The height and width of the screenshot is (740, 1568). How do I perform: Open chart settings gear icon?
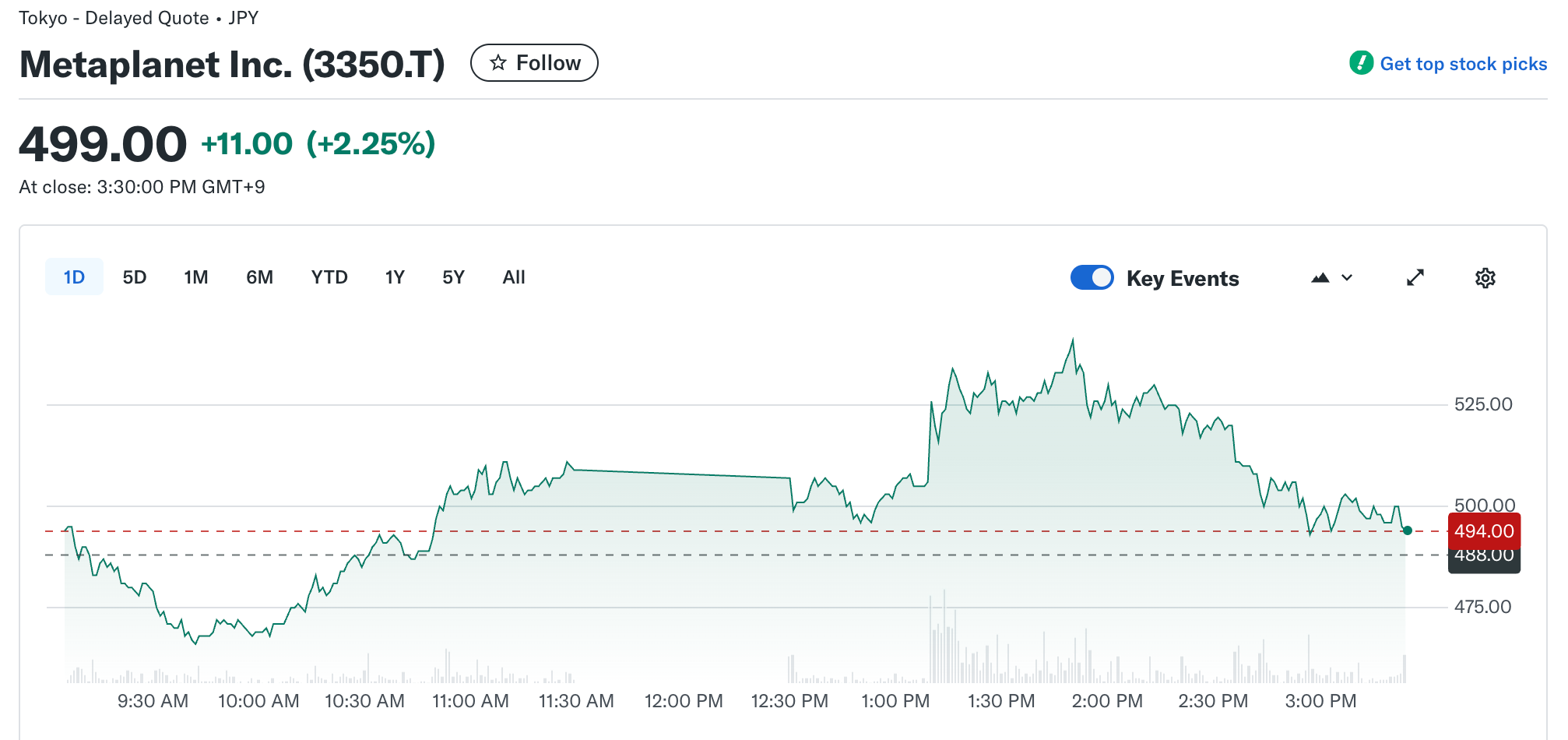[1485, 278]
